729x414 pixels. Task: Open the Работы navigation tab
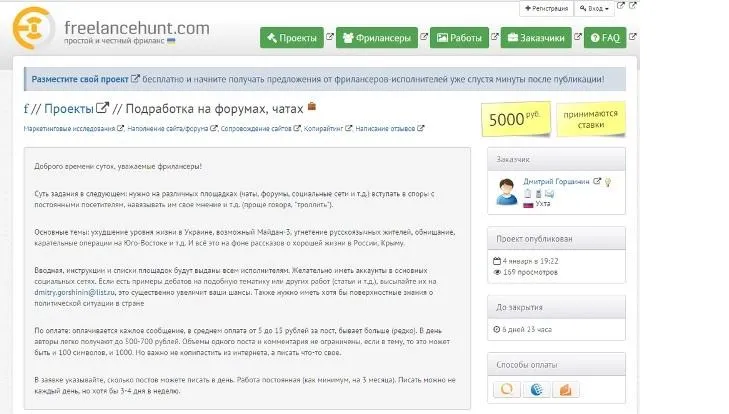click(458, 39)
